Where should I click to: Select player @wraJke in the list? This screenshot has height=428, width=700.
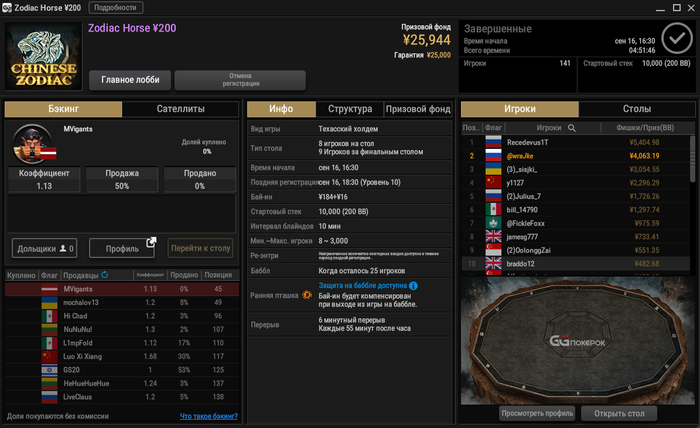click(x=575, y=156)
